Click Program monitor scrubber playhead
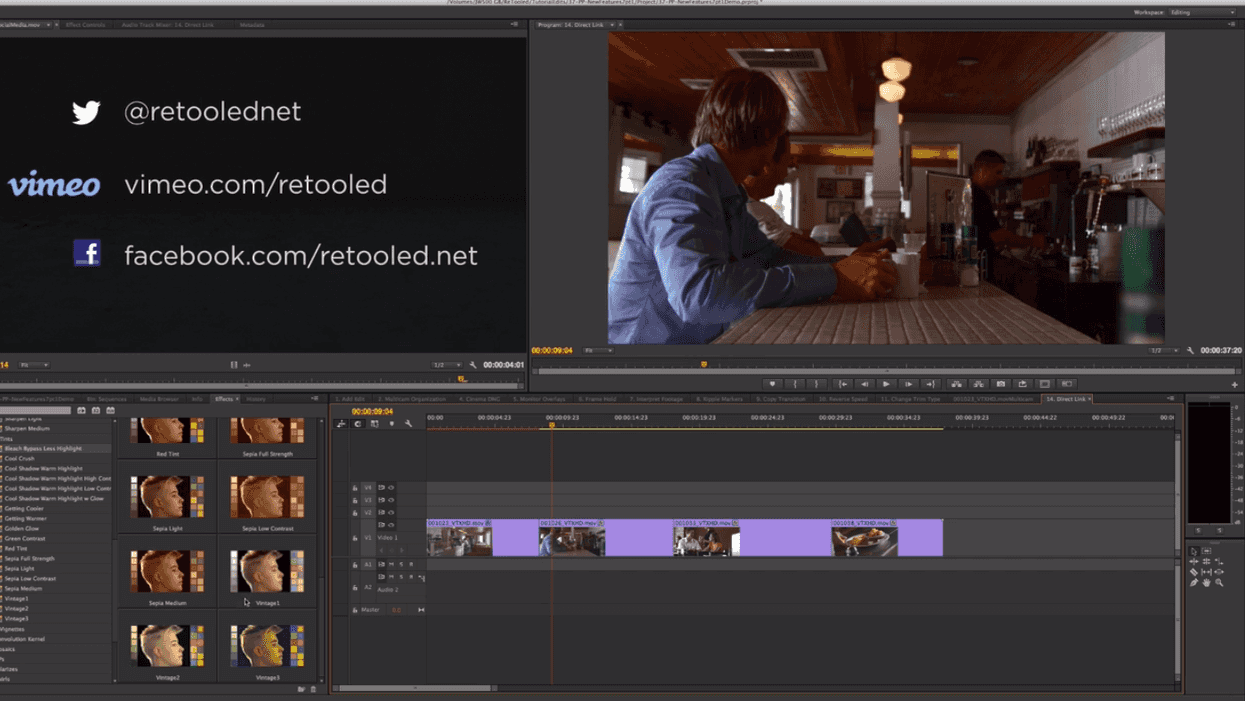Viewport: 1245px width, 701px height. pyautogui.click(x=704, y=365)
